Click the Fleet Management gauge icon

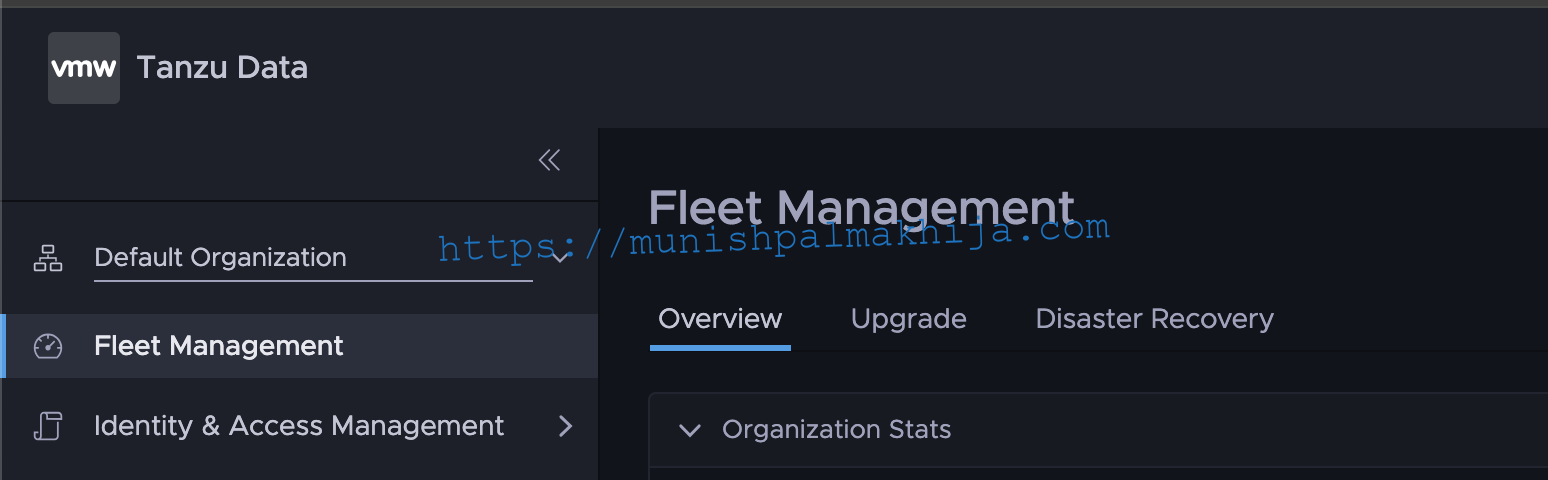click(x=48, y=346)
